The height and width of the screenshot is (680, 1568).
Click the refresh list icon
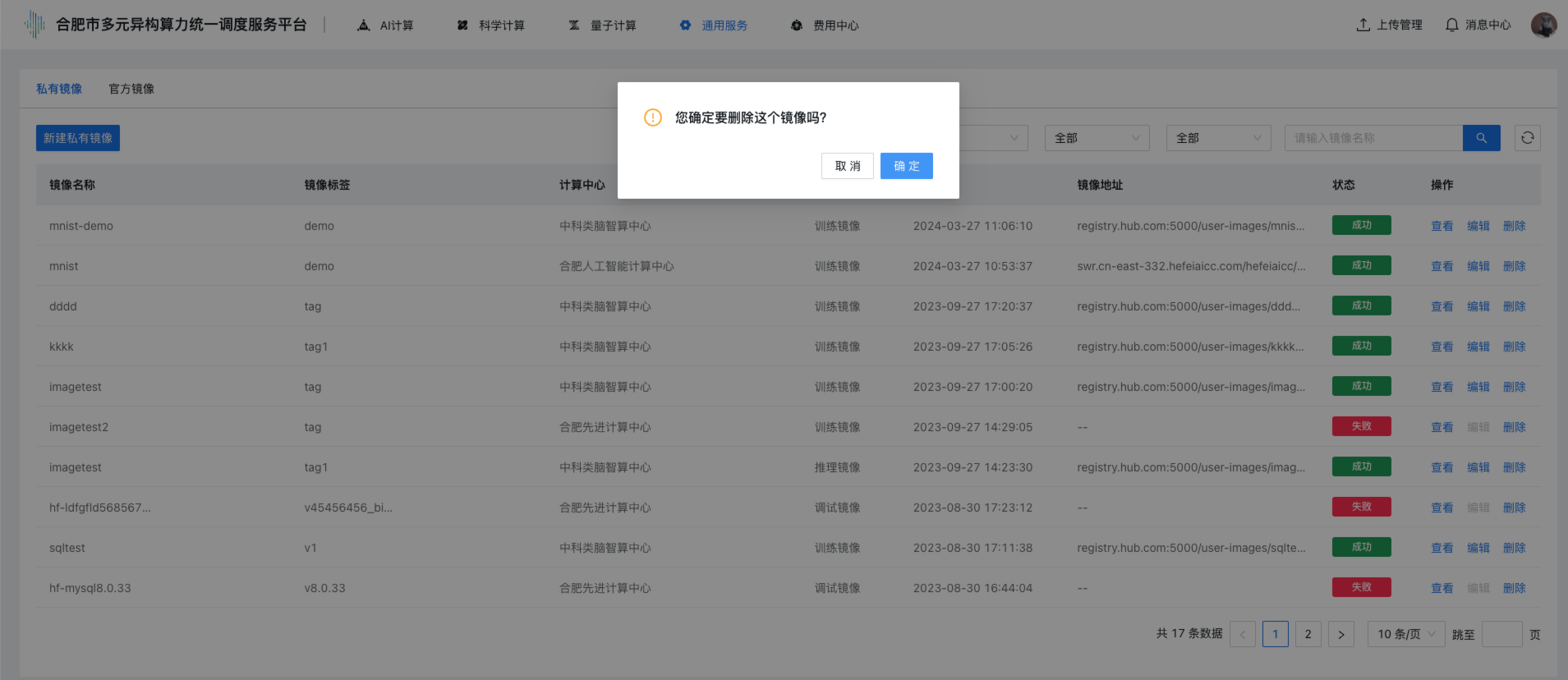[1527, 138]
